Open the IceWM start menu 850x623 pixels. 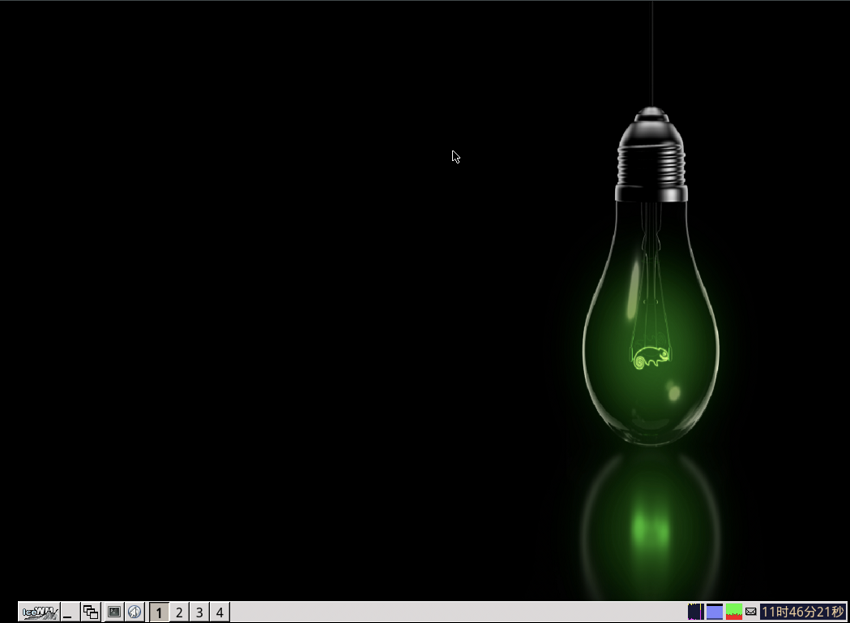[39, 612]
